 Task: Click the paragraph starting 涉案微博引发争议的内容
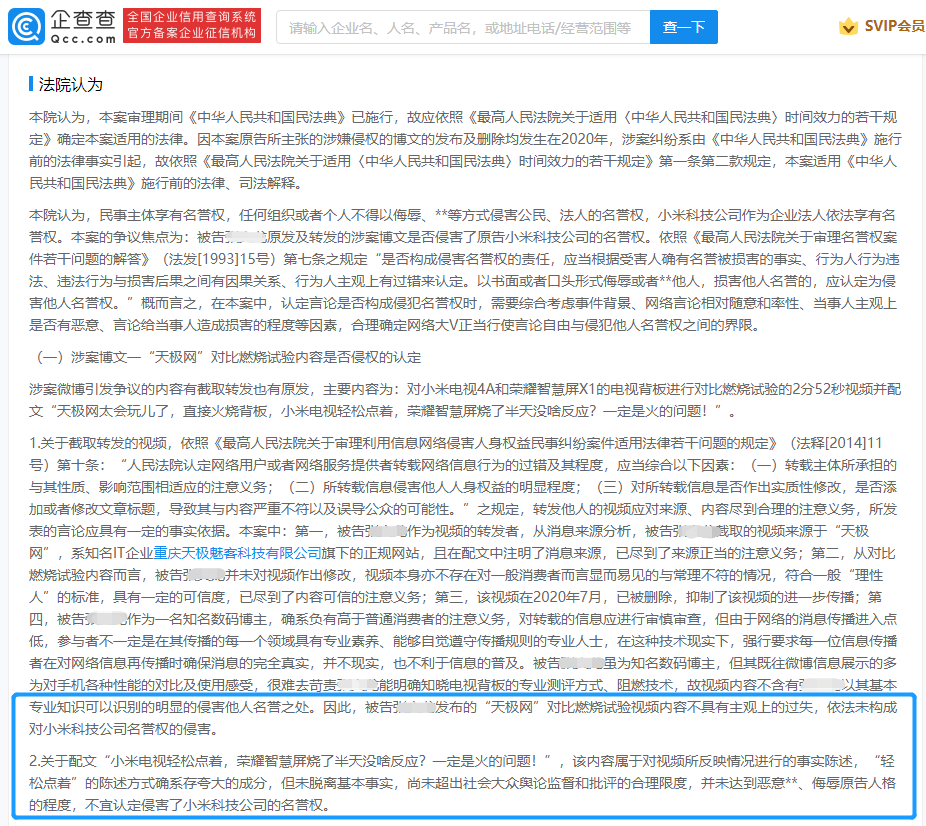click(x=465, y=400)
